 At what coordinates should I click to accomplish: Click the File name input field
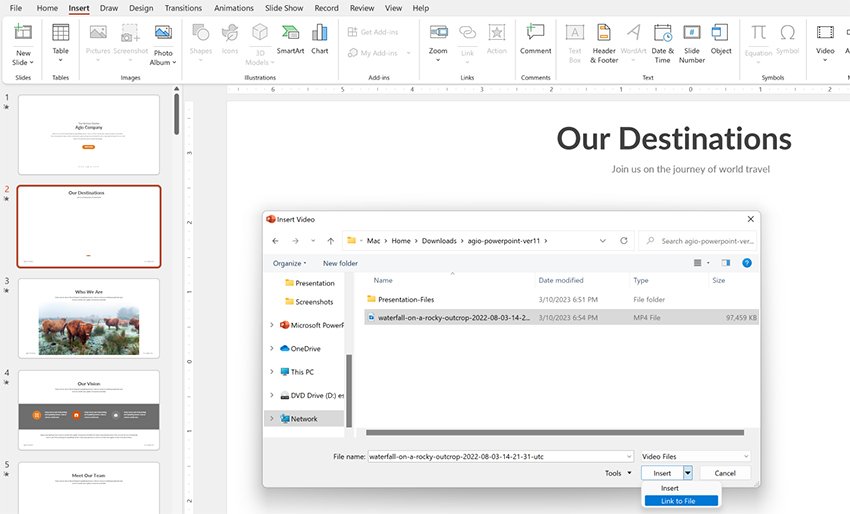pos(496,457)
